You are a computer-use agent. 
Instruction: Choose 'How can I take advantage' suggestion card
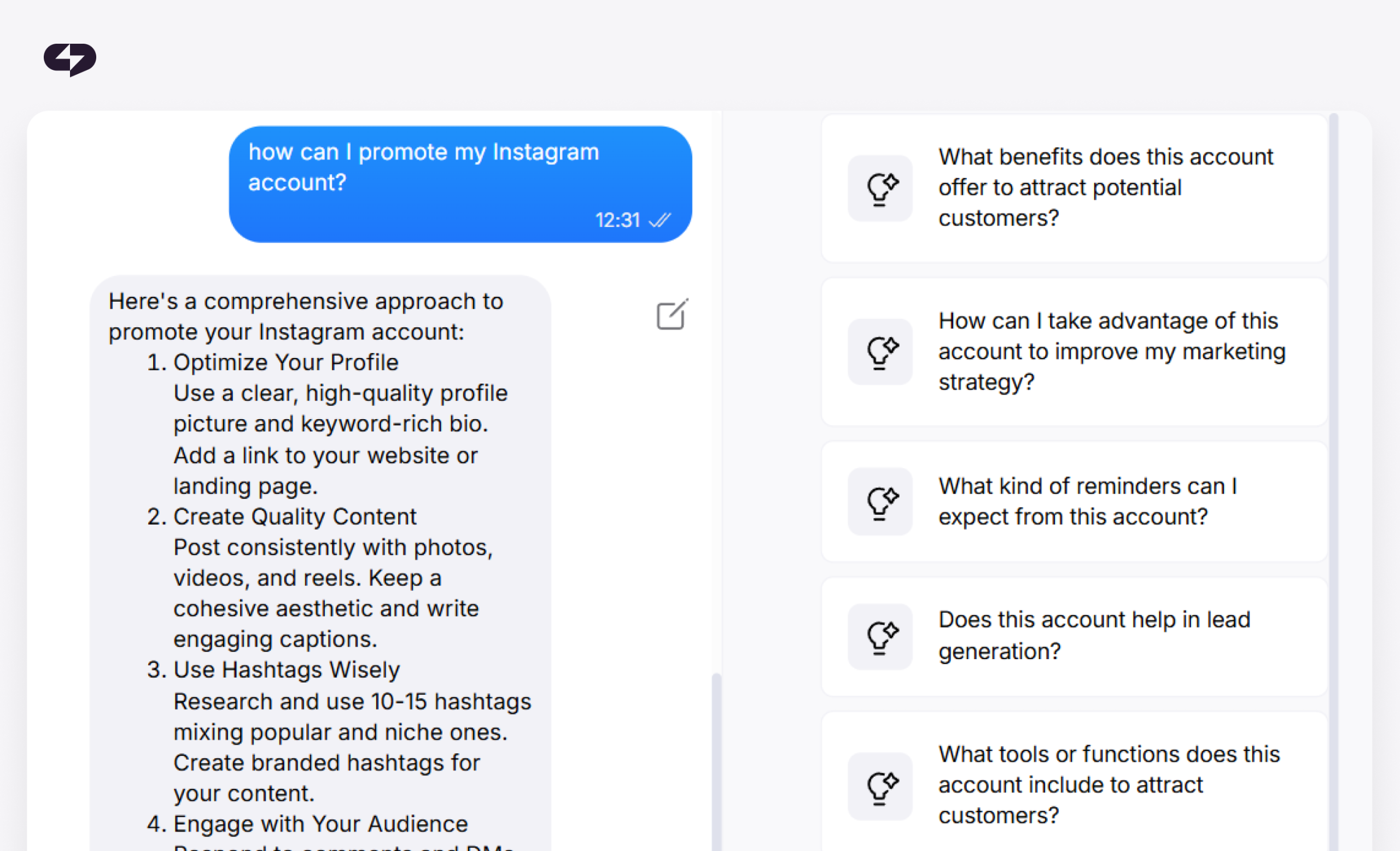coord(1074,352)
